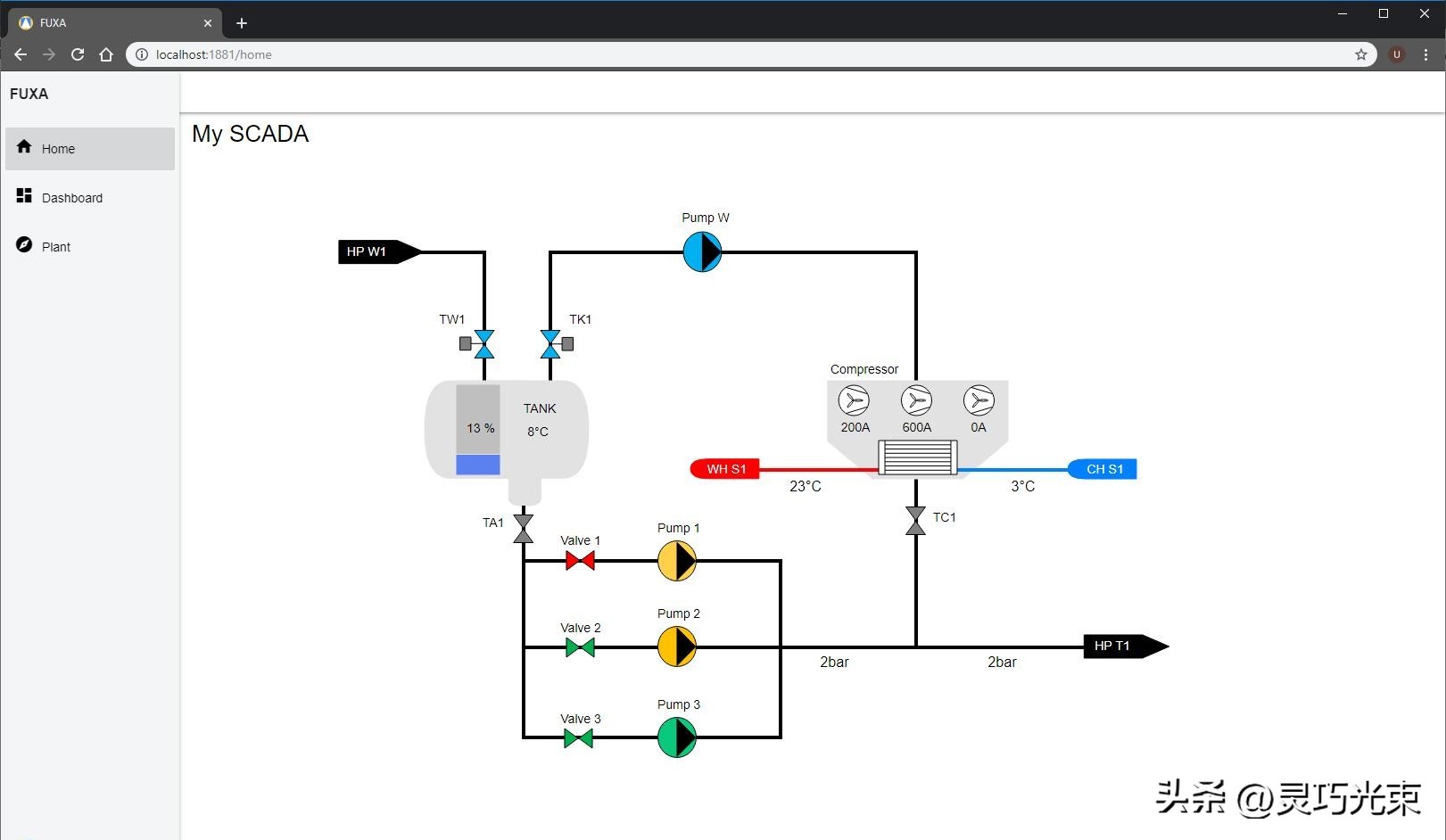
Task: Click the gray TA1 valve below tank
Action: tap(524, 529)
